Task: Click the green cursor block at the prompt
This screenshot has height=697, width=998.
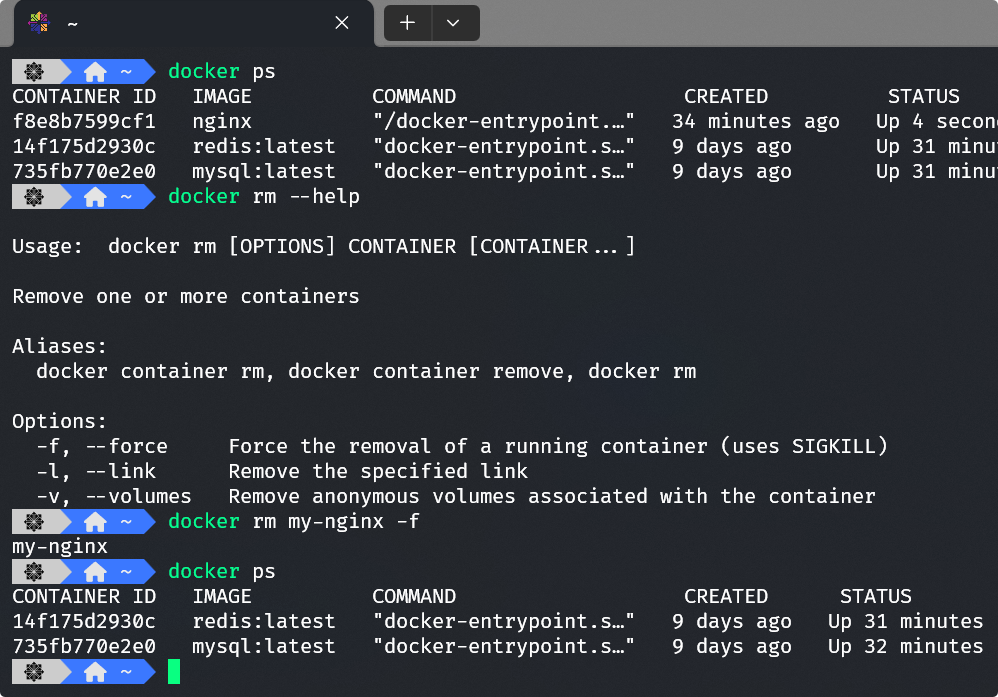Action: point(174,672)
